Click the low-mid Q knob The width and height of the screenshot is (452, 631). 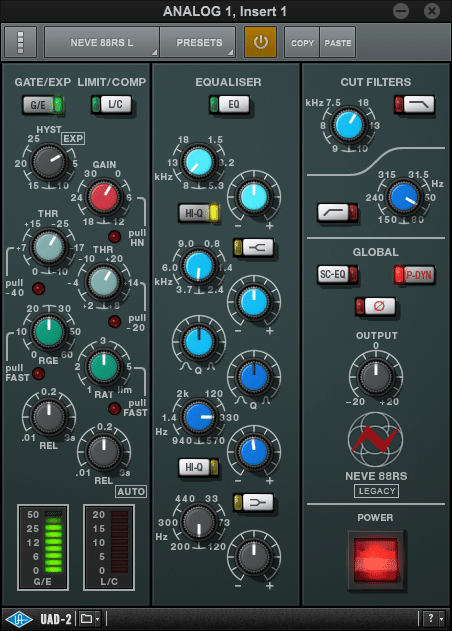[254, 377]
